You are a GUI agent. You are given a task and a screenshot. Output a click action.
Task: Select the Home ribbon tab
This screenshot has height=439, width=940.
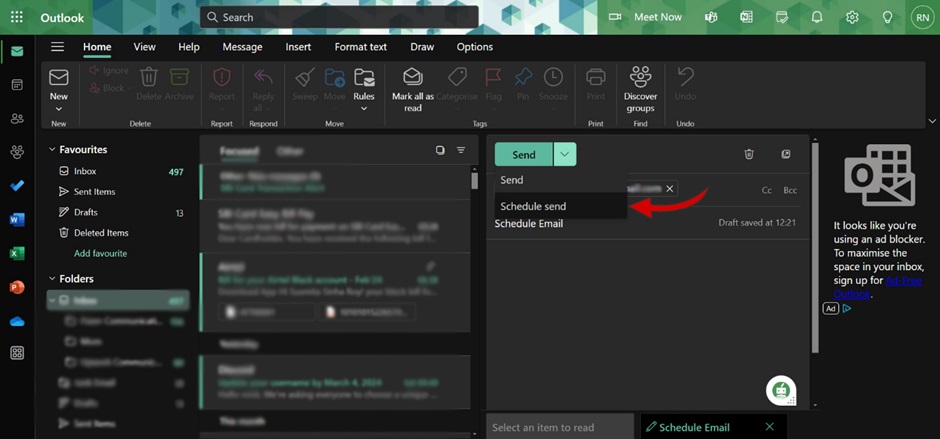(x=97, y=47)
